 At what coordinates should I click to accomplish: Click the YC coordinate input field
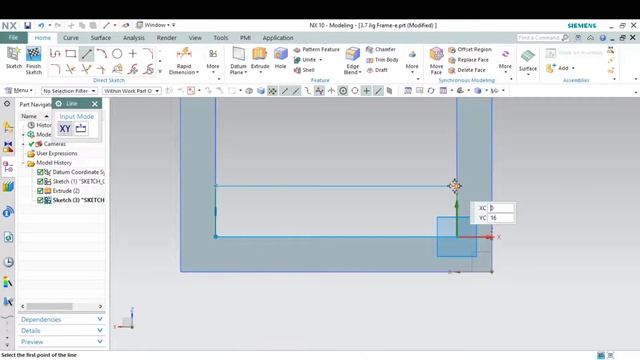501,218
